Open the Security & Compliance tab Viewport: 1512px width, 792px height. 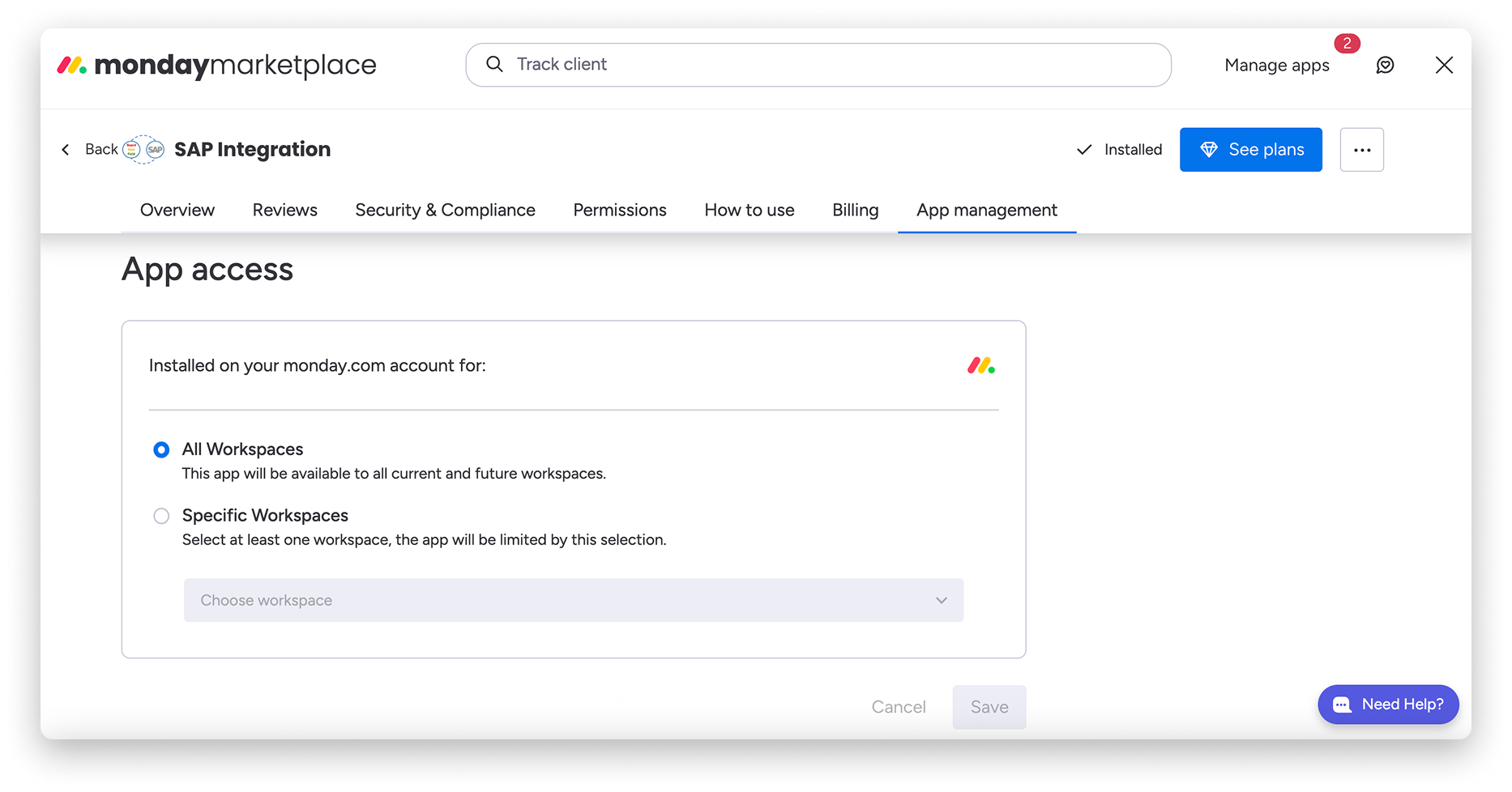[x=445, y=211]
